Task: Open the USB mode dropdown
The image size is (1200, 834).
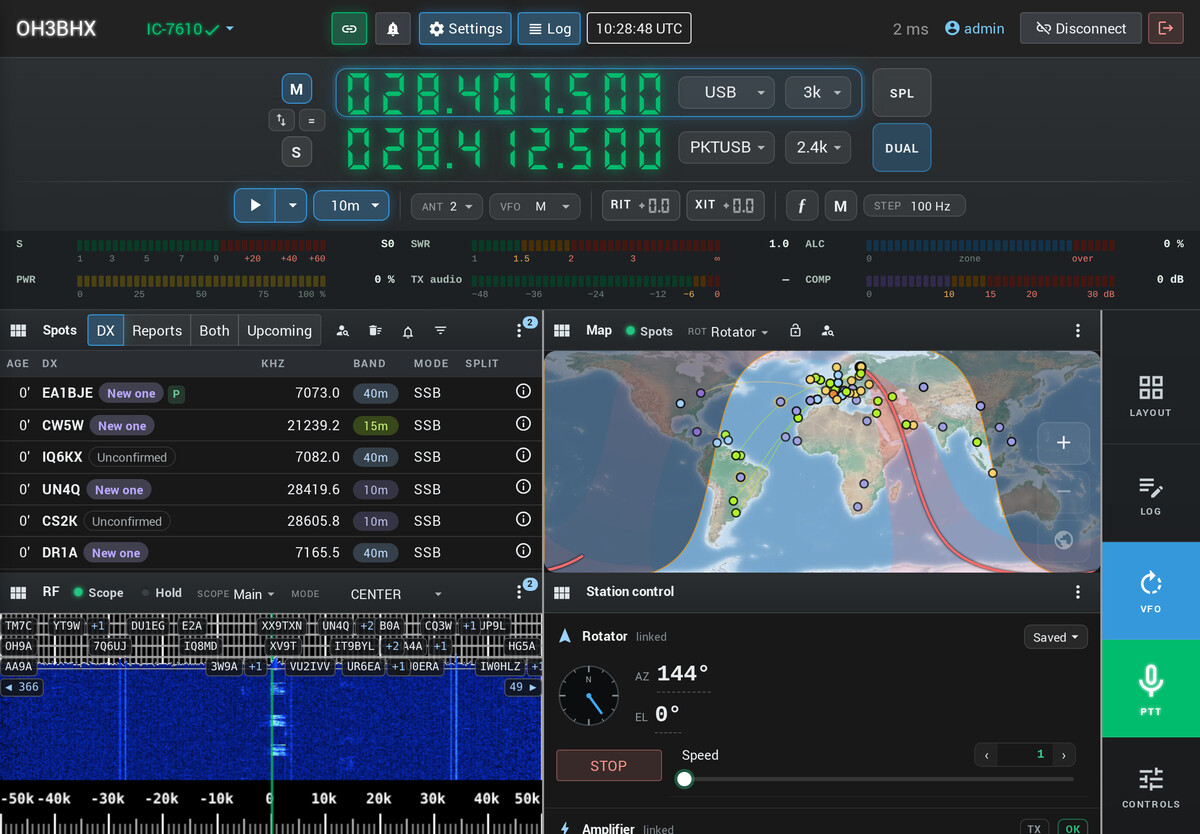Action: pos(727,92)
